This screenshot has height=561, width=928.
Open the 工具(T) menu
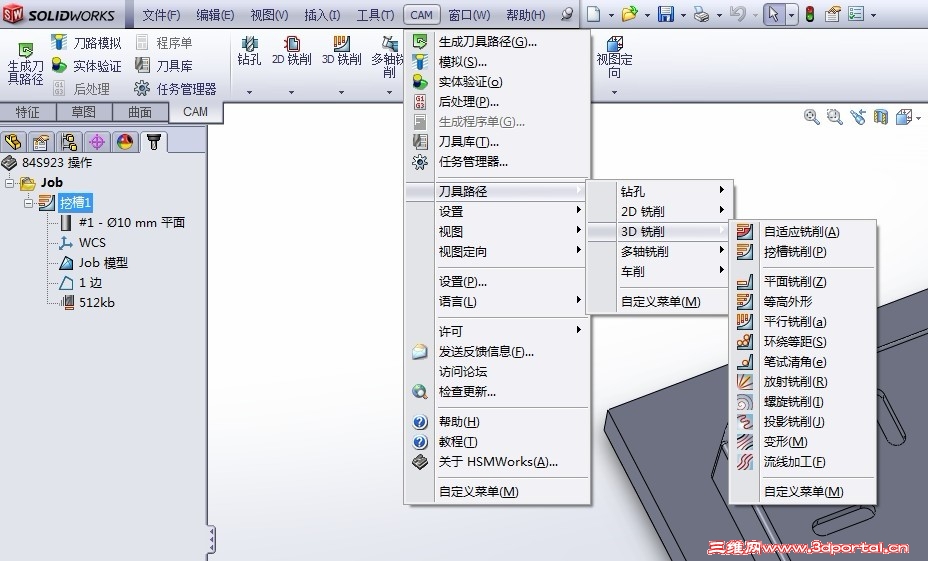[375, 15]
